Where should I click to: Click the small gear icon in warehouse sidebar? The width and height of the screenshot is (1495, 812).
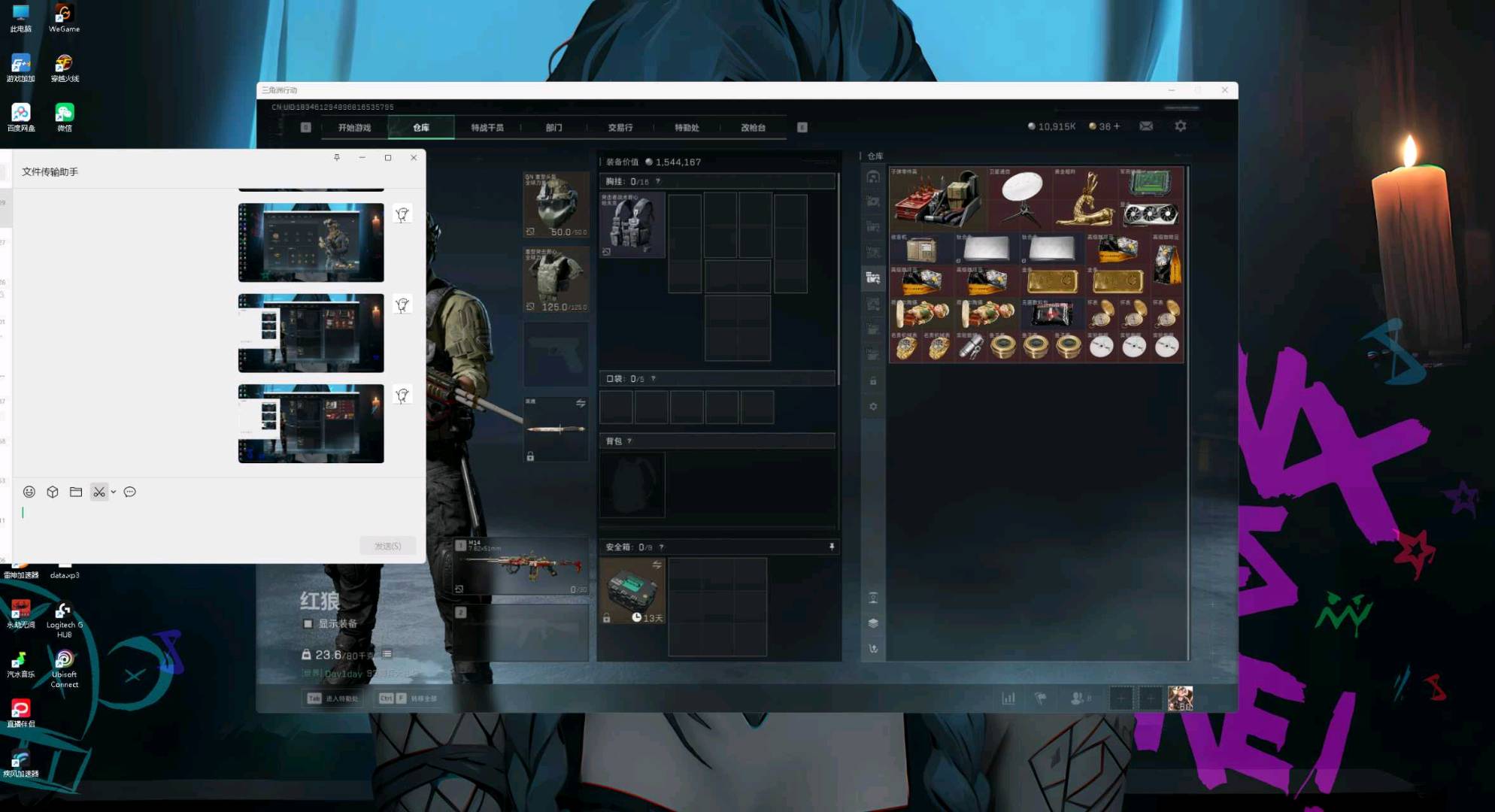tap(873, 407)
